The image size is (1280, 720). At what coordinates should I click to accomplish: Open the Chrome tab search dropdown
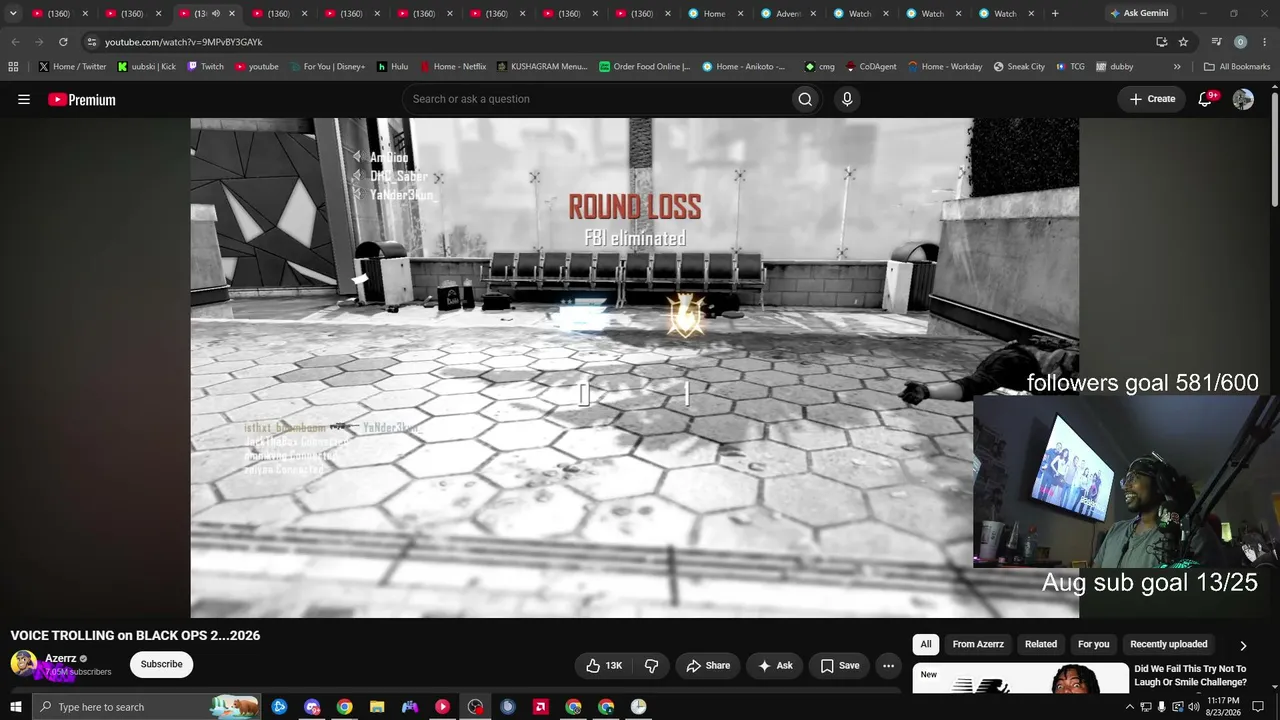(13, 14)
